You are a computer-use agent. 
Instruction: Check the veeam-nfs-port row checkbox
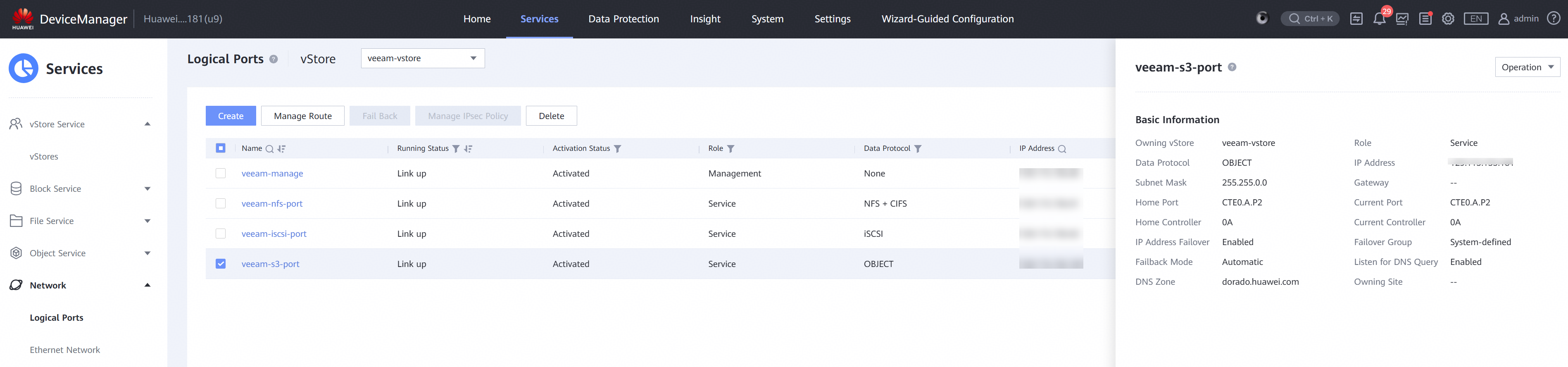tap(221, 204)
